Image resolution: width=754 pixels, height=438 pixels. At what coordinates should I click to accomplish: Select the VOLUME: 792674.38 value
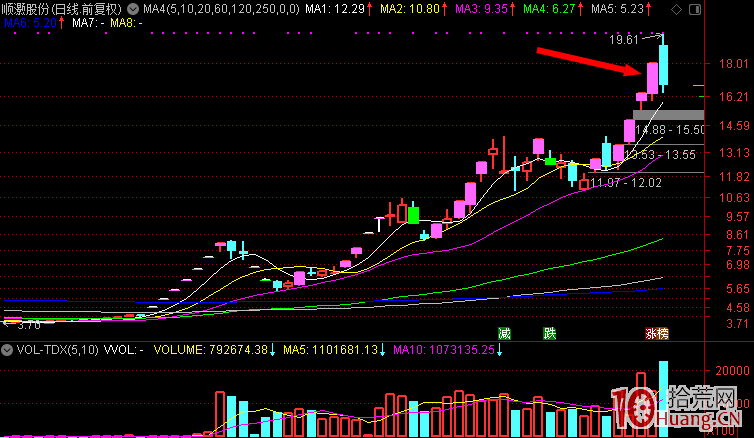pyautogui.click(x=210, y=350)
